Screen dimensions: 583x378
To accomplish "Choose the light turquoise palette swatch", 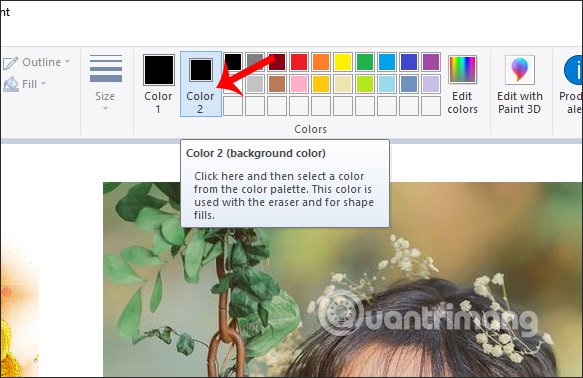I will [387, 84].
